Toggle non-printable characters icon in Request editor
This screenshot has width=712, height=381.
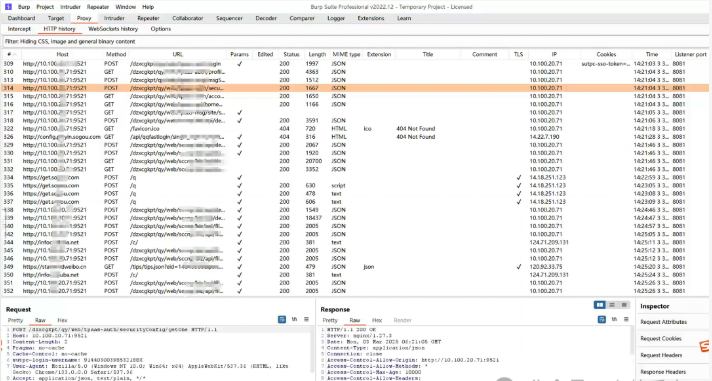point(294,320)
